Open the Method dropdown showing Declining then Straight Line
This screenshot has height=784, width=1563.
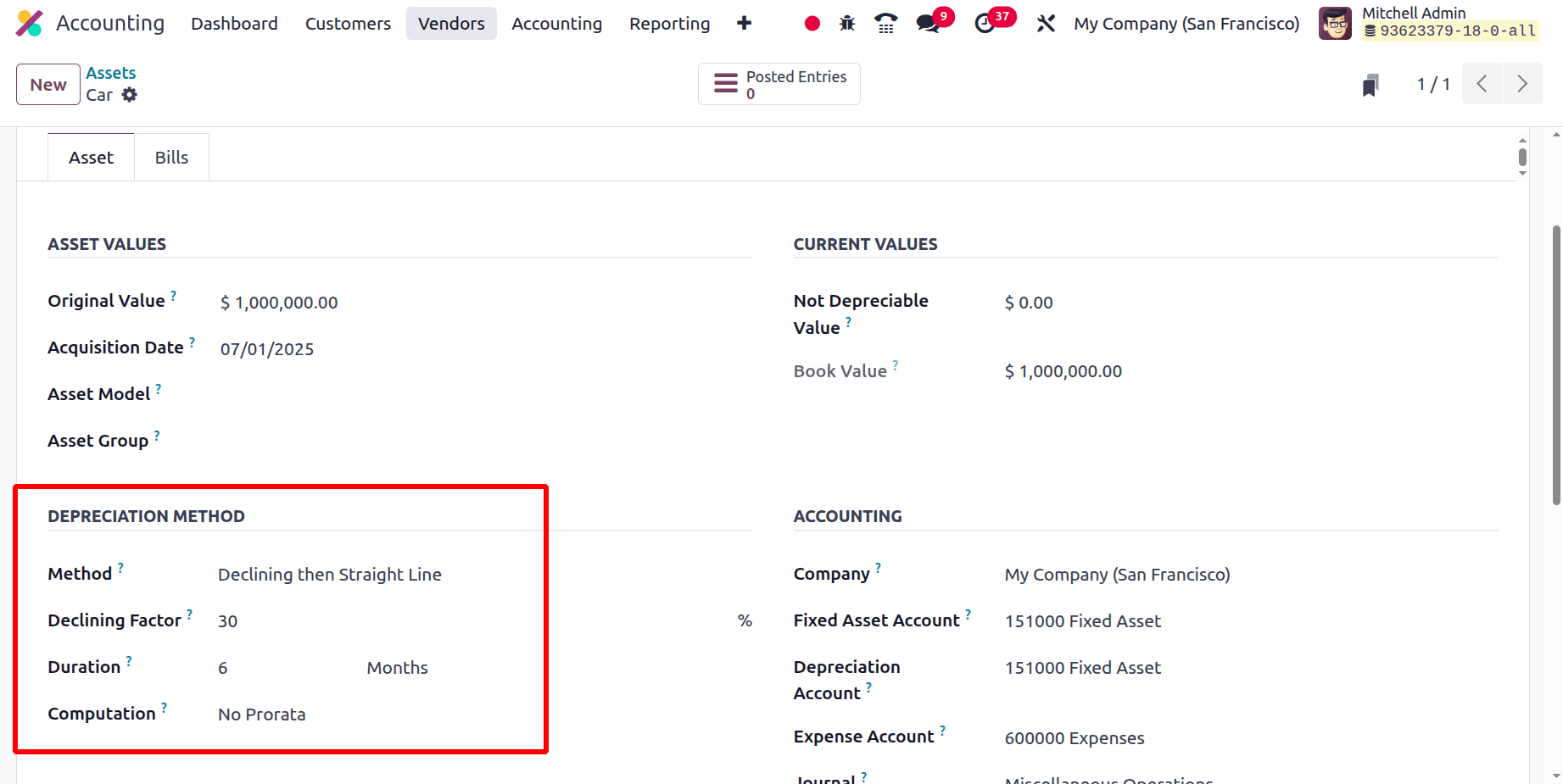pyautogui.click(x=330, y=574)
